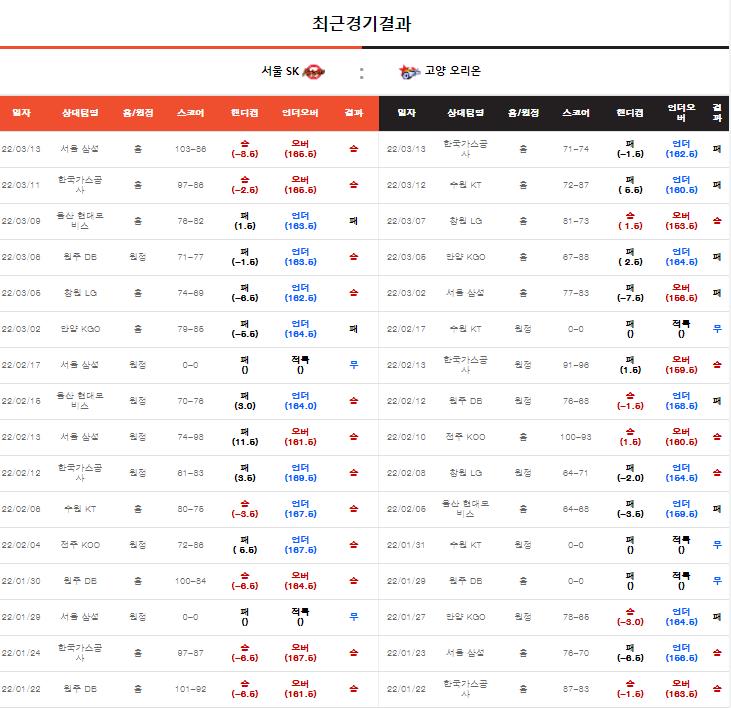Click 상대팀명 header in the orange 서울 SK table
731x708 pixels.
click(80, 113)
